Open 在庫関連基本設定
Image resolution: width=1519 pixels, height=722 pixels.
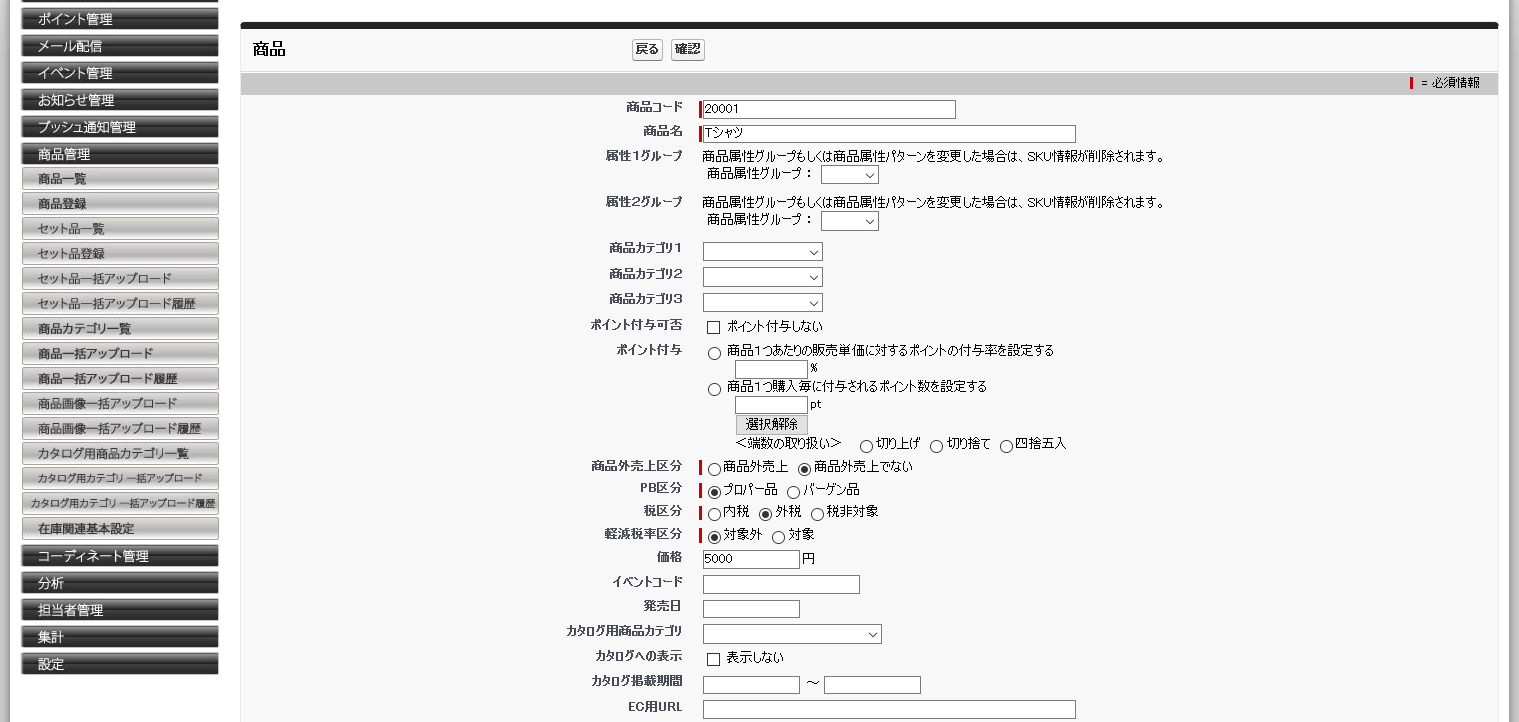(120, 527)
